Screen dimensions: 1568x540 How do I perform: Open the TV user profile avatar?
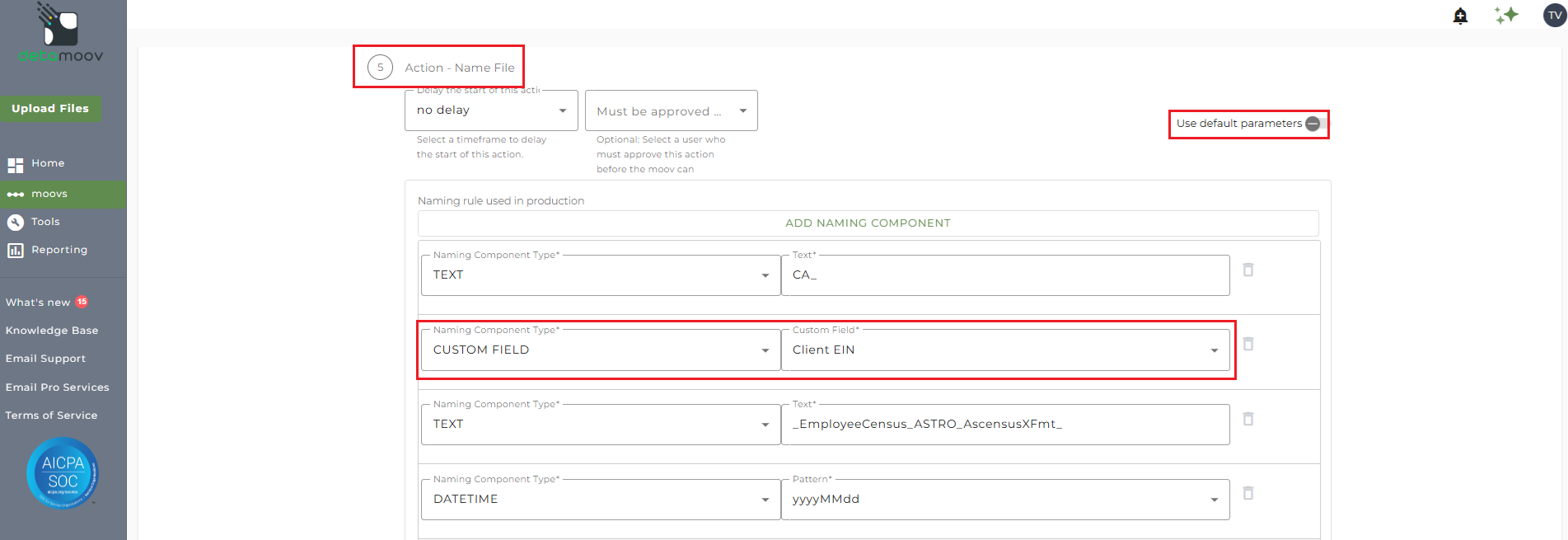pyautogui.click(x=1554, y=16)
